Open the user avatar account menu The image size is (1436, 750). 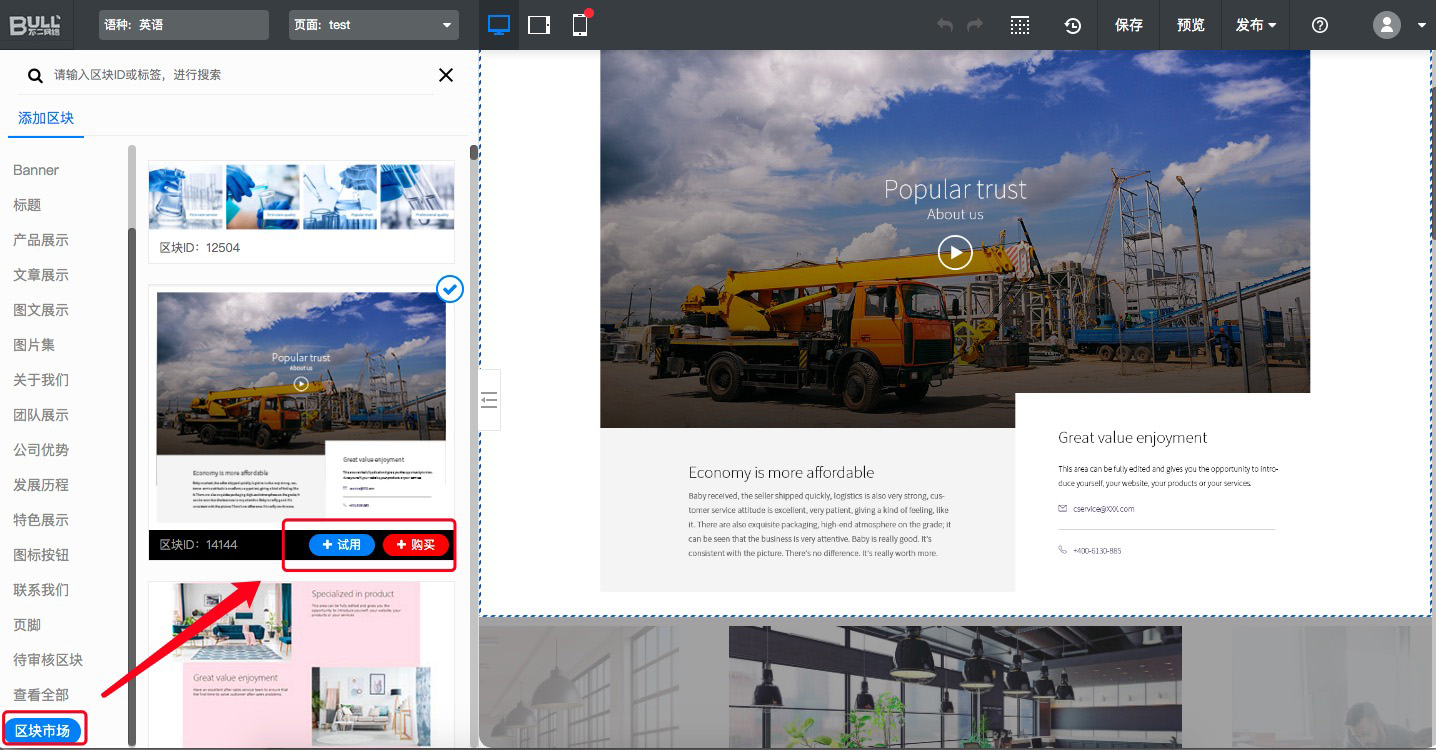(1387, 25)
